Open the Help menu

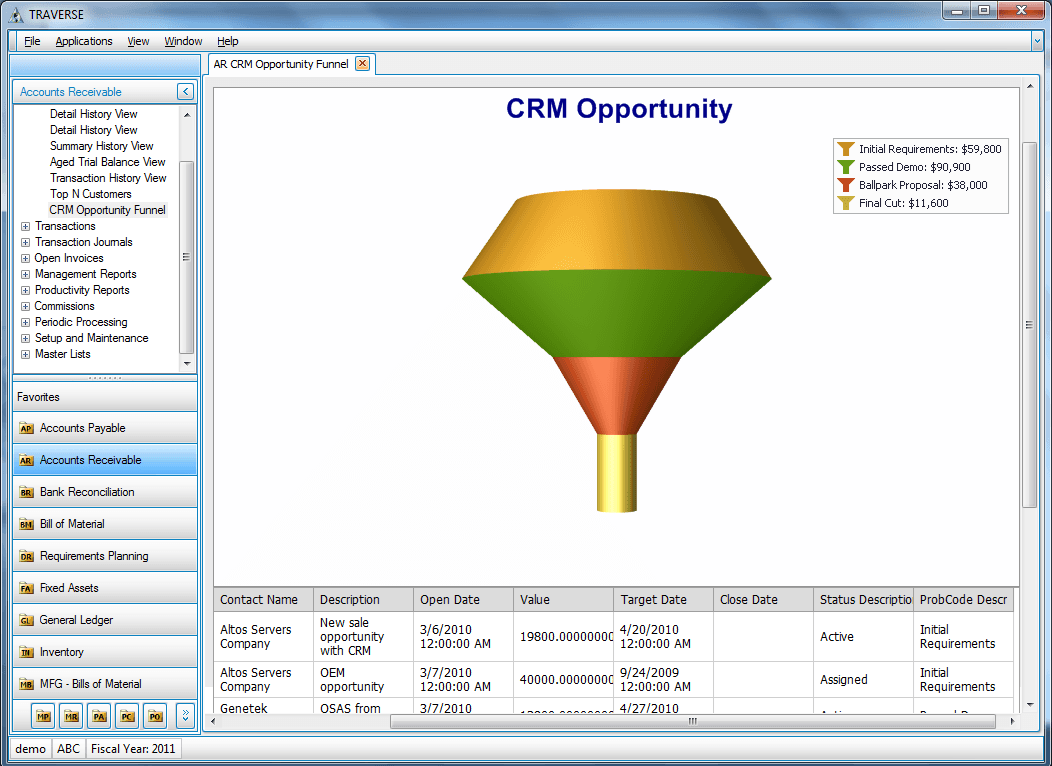click(x=227, y=41)
